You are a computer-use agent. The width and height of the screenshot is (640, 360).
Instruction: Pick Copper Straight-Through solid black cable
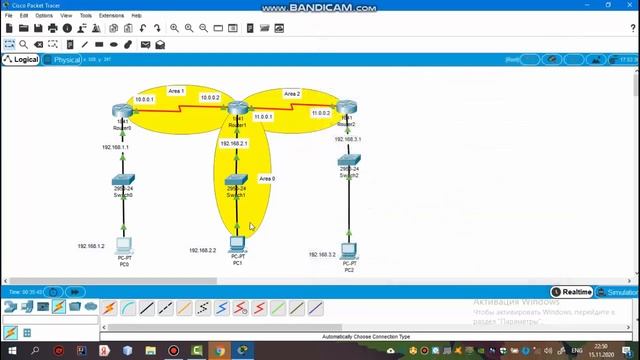pos(147,308)
